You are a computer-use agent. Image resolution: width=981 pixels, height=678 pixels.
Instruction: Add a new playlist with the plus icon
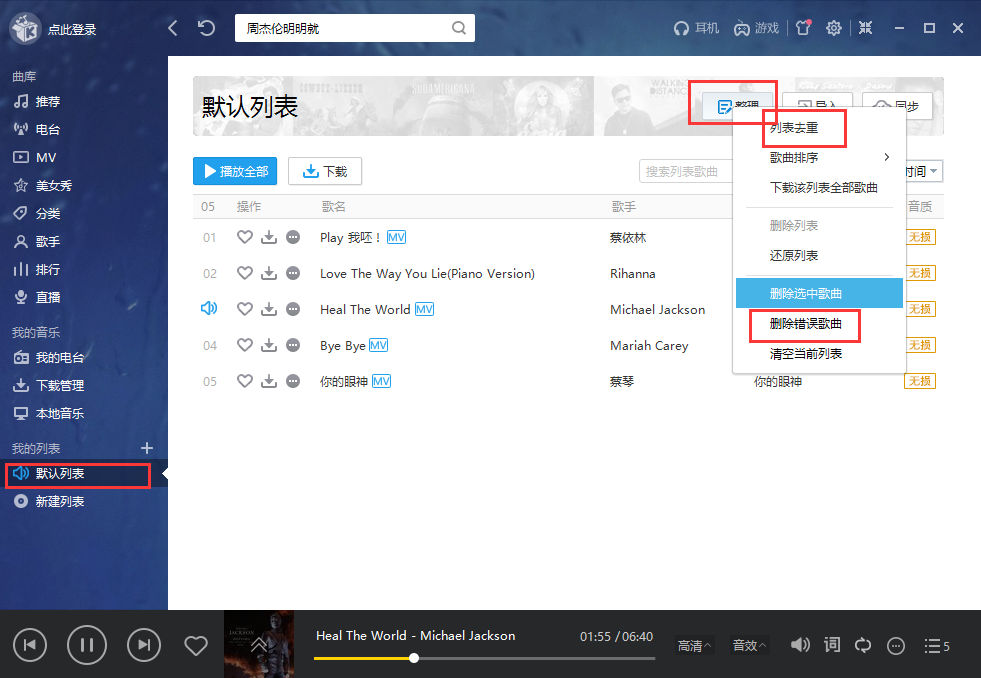[x=147, y=448]
